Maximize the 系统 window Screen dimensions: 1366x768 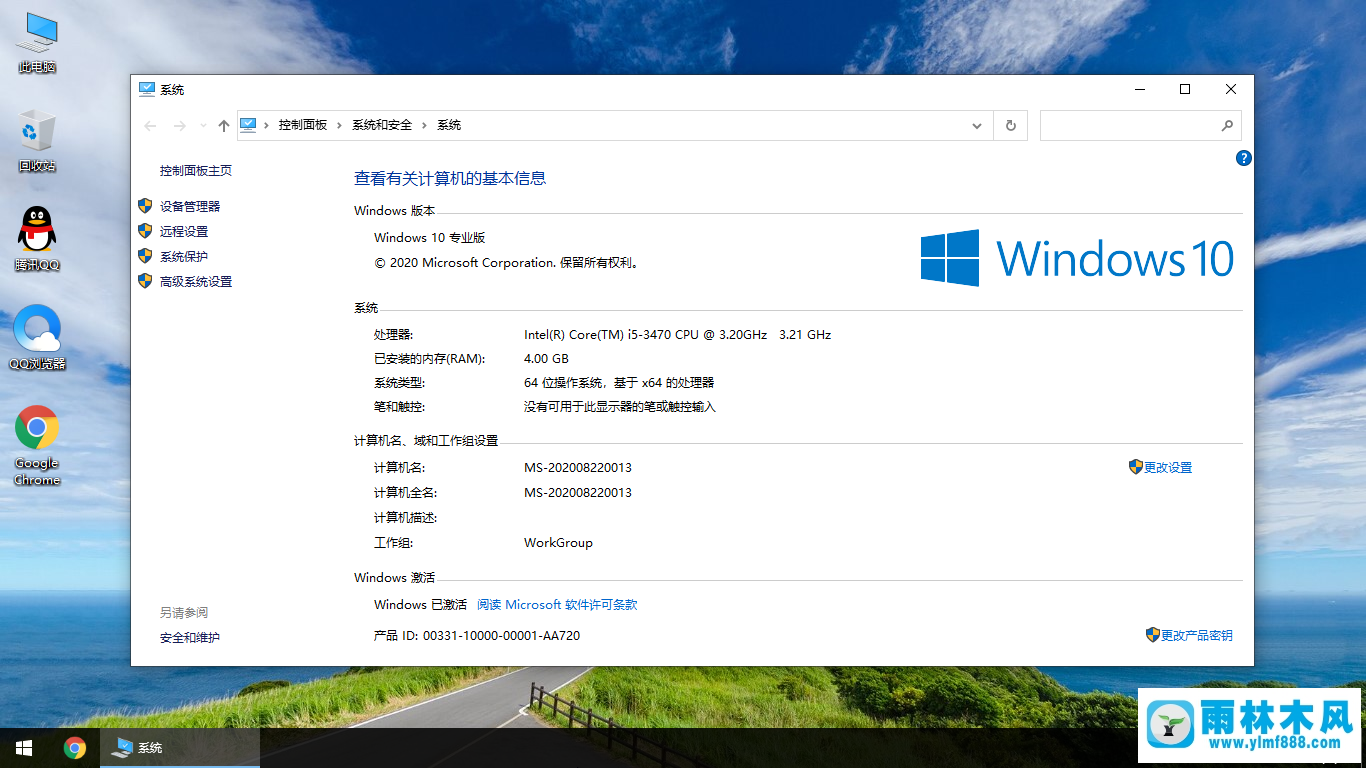pyautogui.click(x=1185, y=89)
